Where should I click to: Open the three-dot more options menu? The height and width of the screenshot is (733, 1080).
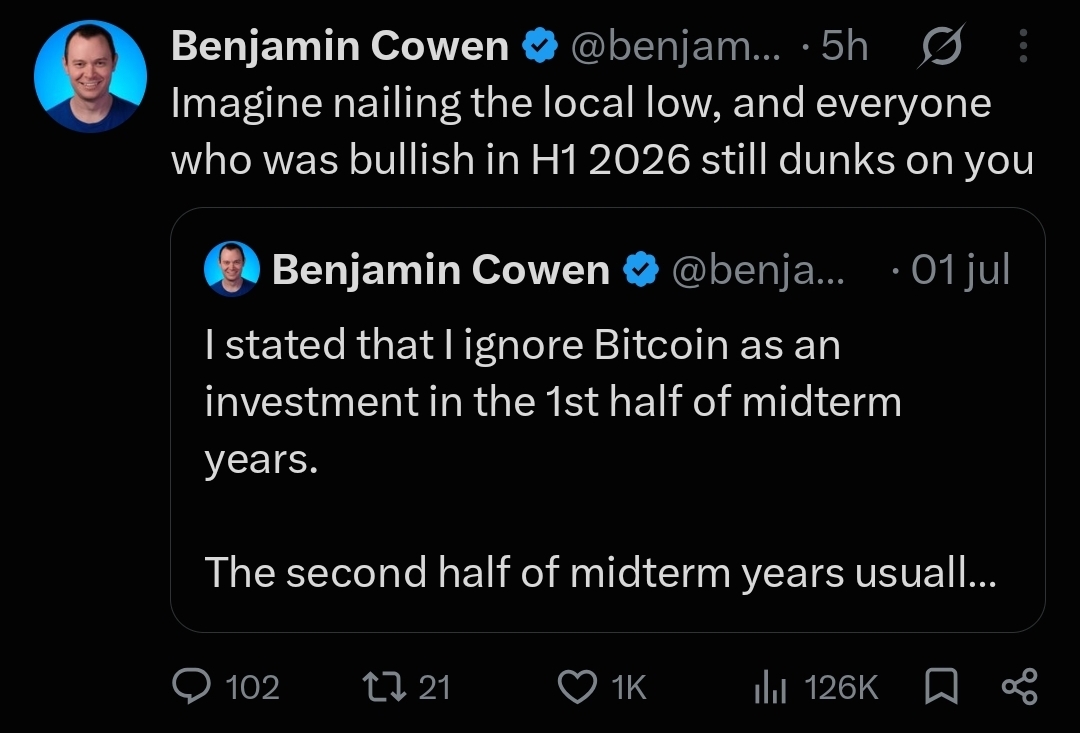tap(1024, 46)
